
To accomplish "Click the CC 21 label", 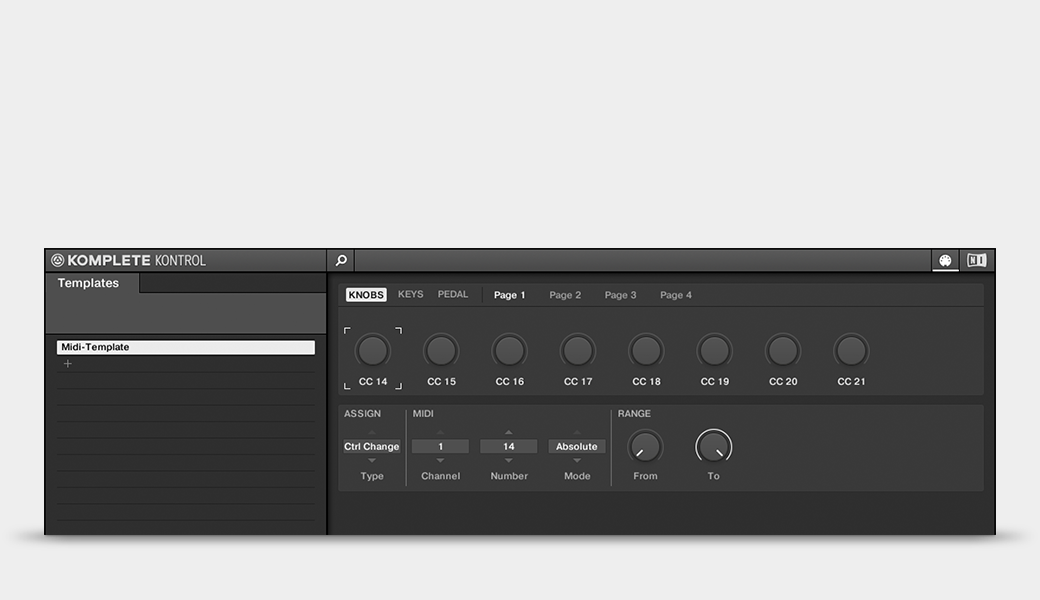I will click(851, 382).
